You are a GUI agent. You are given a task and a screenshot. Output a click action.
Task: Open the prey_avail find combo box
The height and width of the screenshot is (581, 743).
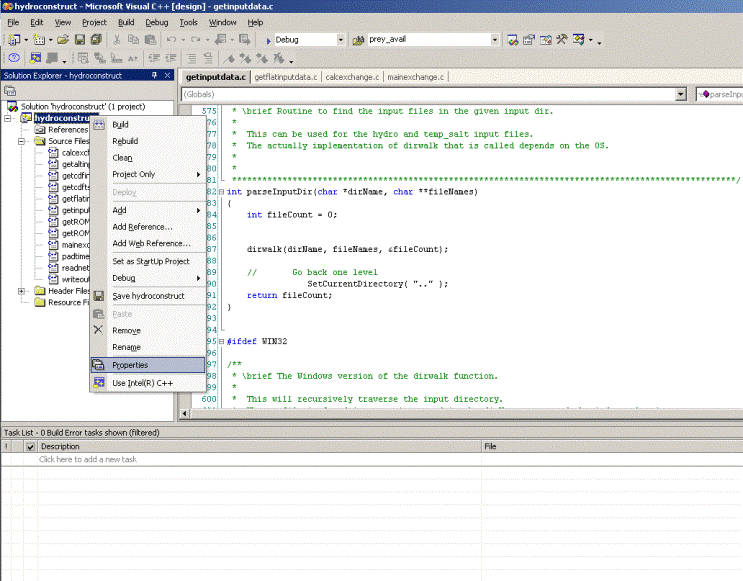pyautogui.click(x=495, y=40)
